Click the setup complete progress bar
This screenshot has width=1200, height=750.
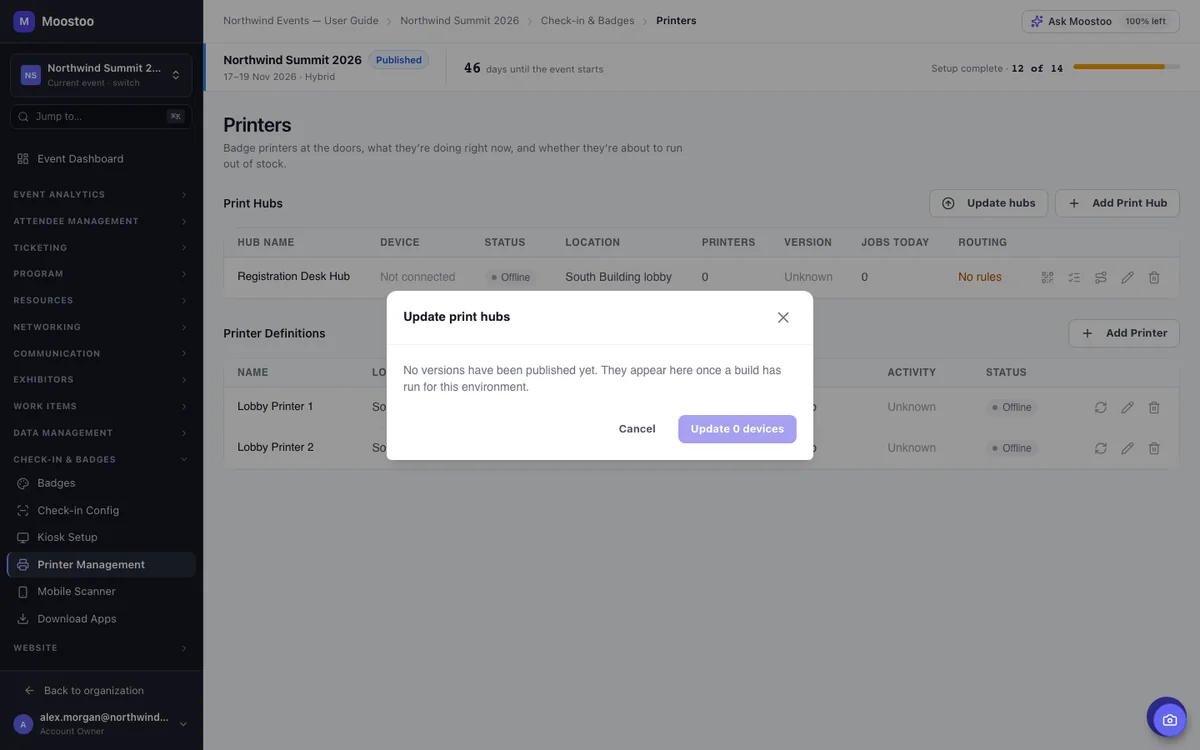coord(1125,67)
